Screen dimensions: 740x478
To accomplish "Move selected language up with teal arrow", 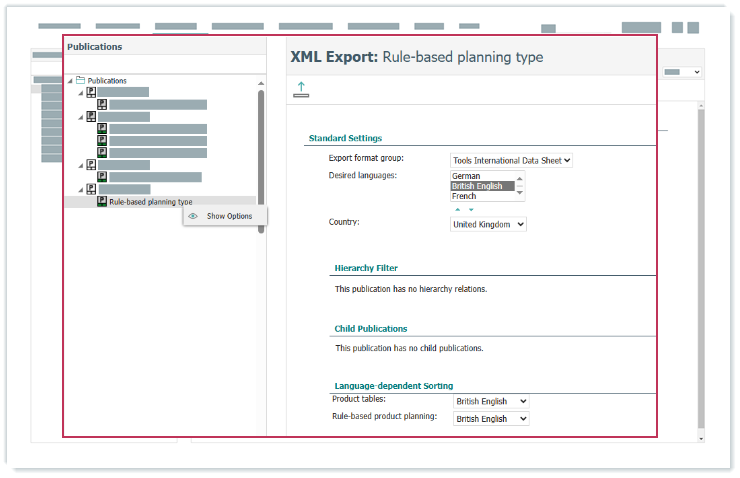I will point(457,210).
